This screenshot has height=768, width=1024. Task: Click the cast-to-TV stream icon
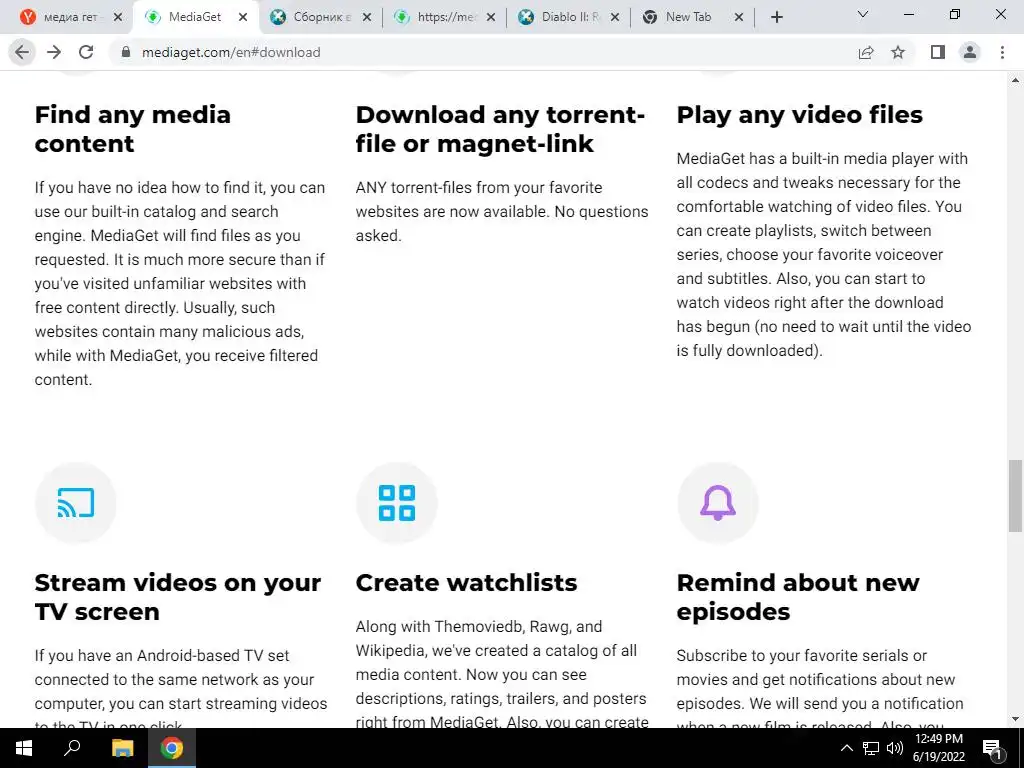pyautogui.click(x=76, y=503)
